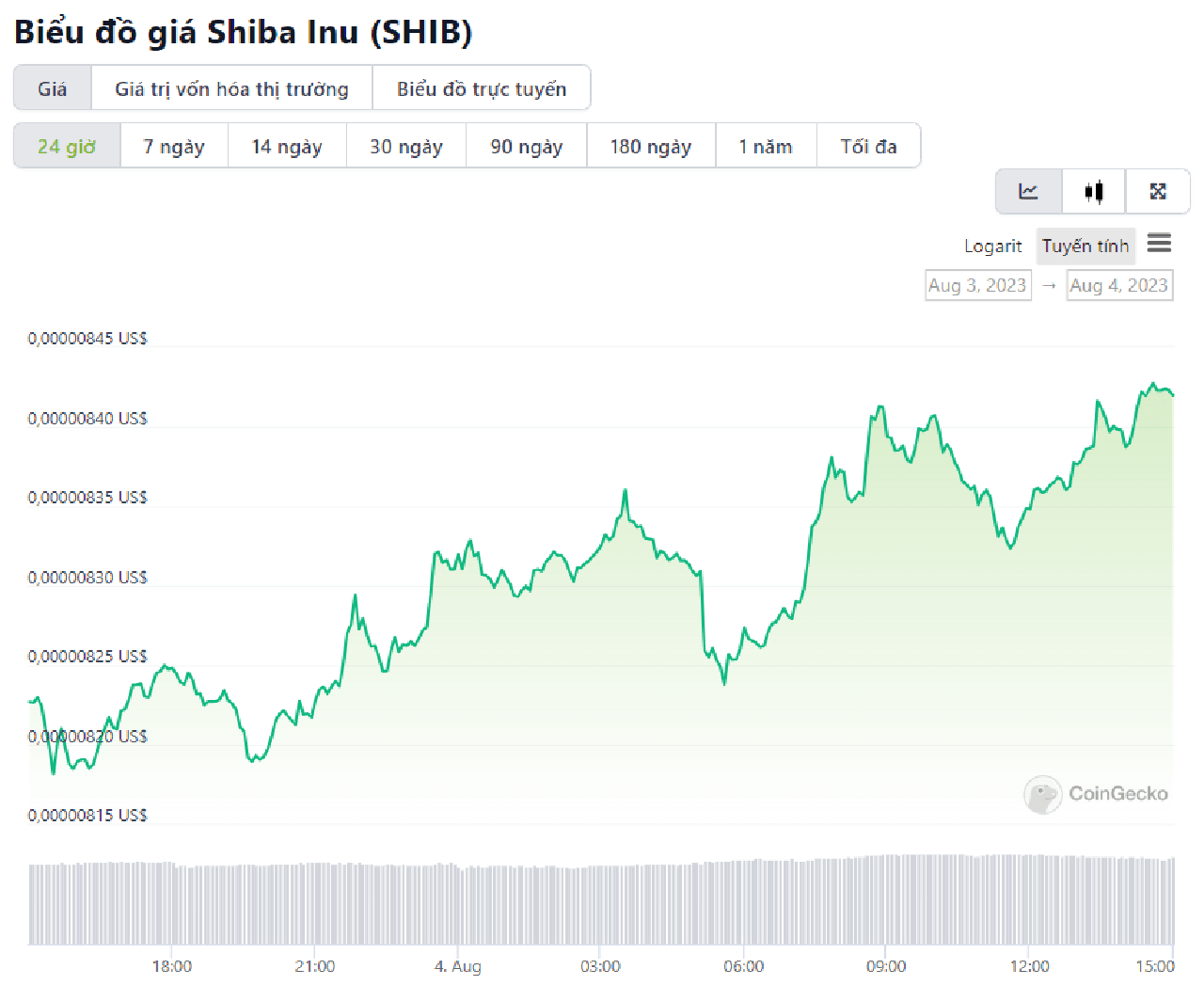1204x1001 pixels.
Task: Choose the 90 ngày time range
Action: pyautogui.click(x=527, y=146)
